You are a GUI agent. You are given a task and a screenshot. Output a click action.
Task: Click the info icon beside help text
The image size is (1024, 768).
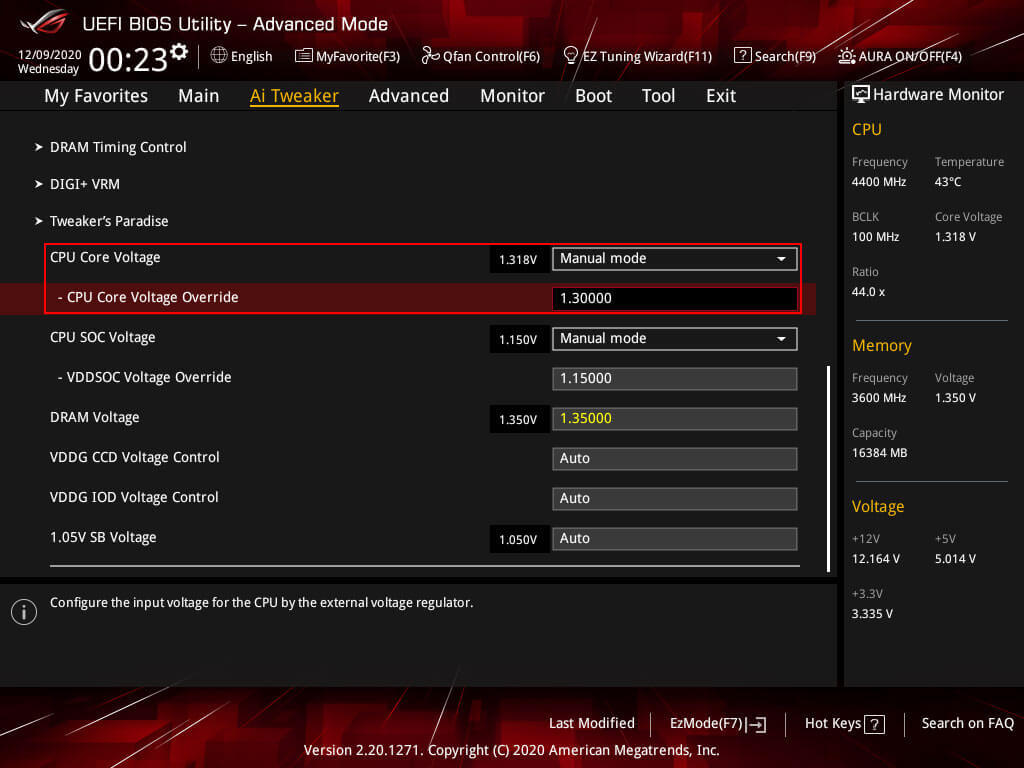[24, 612]
